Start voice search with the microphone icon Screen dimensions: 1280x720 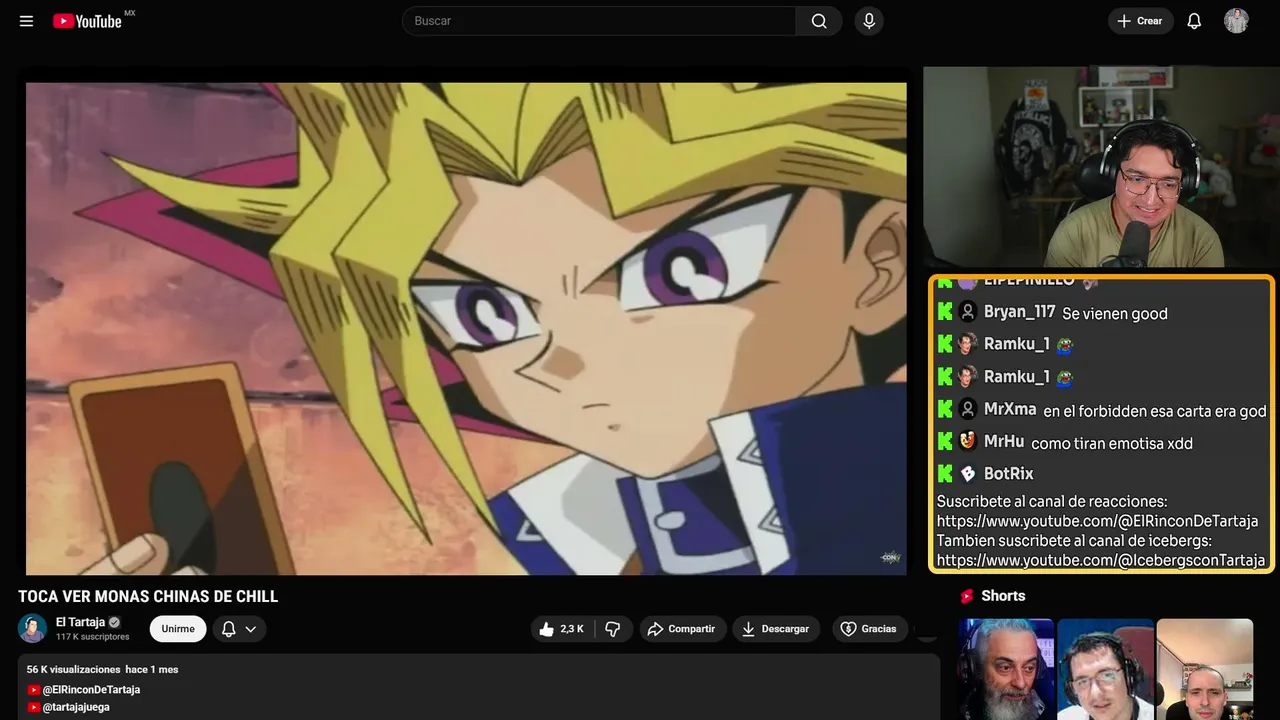[869, 21]
